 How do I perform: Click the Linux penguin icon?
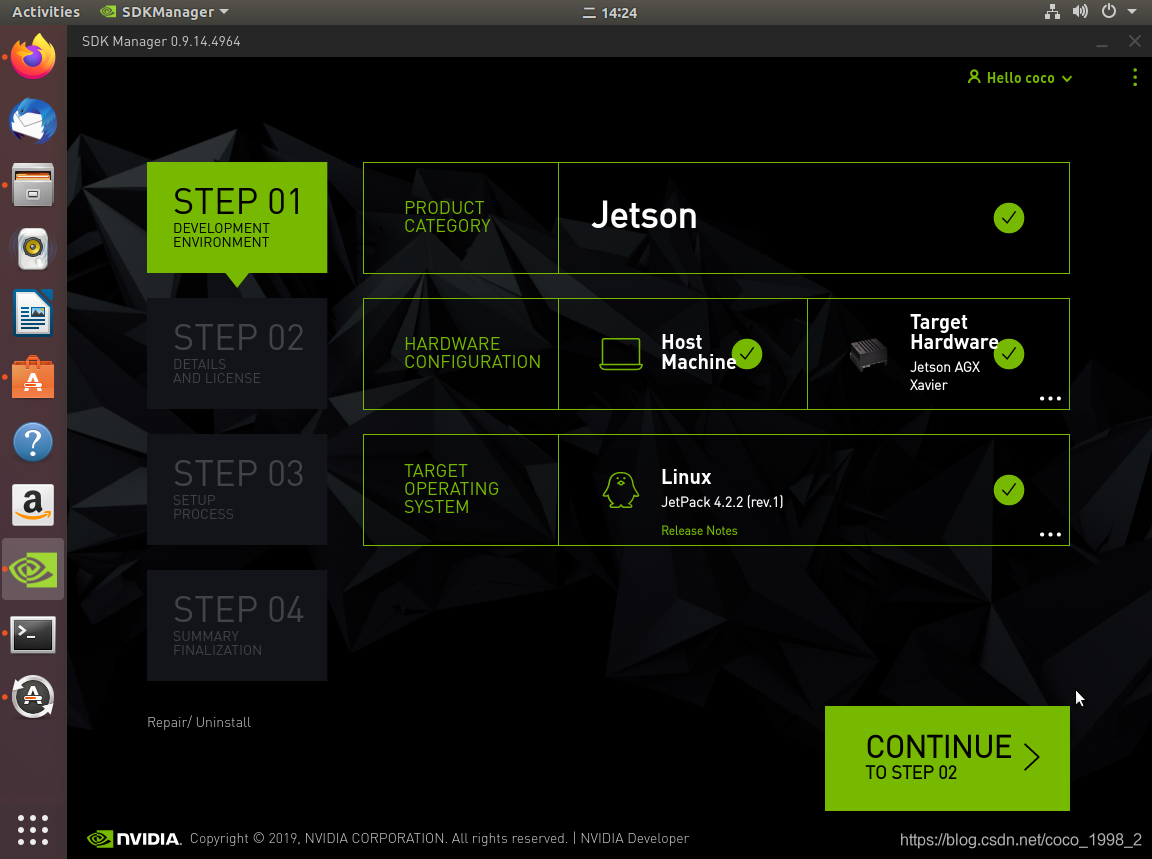pos(621,490)
